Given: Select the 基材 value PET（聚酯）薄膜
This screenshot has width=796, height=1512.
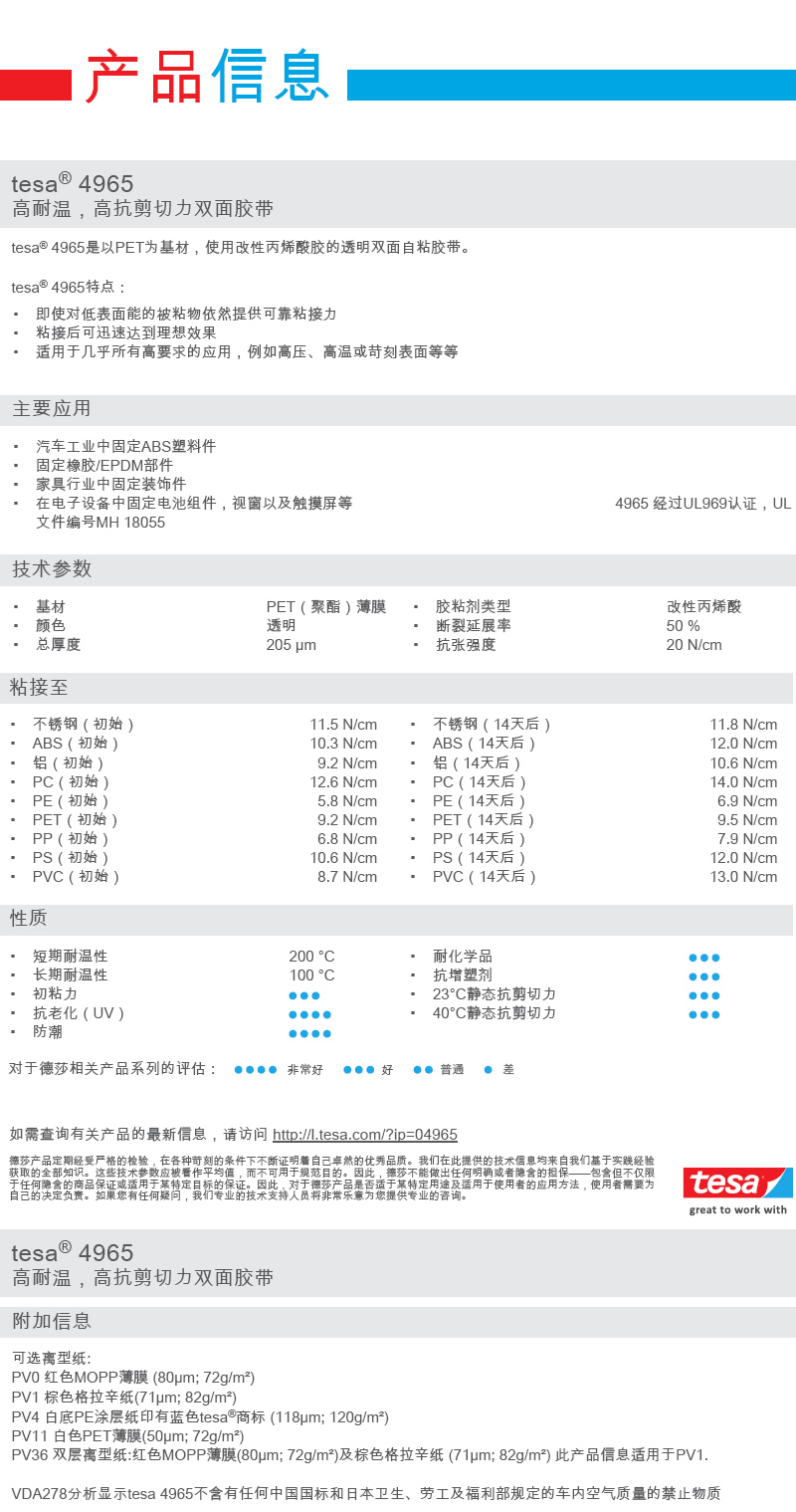Looking at the screenshot, I should [x=326, y=606].
